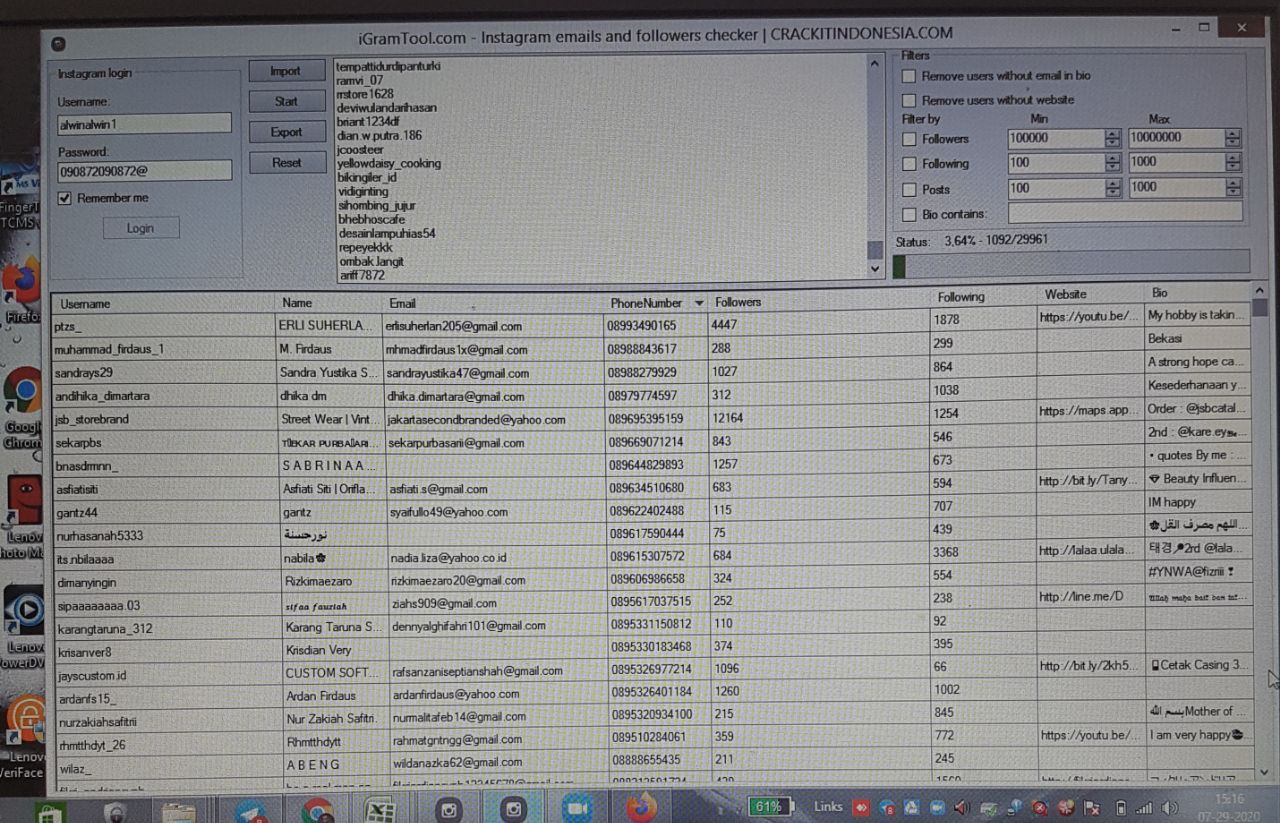Click the Followers Min value field
Viewport: 1280px width, 823px height.
[1057, 138]
